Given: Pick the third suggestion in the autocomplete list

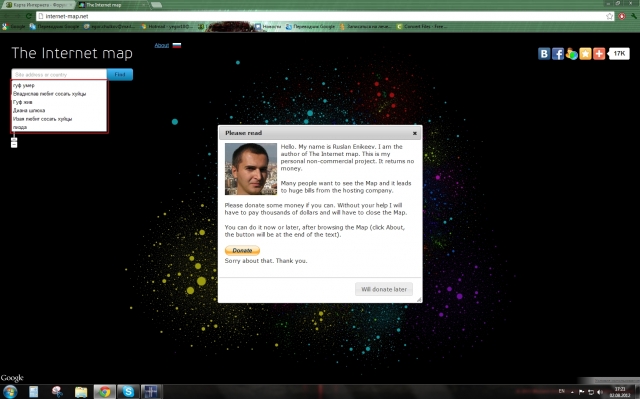Looking at the screenshot, I should (59, 102).
